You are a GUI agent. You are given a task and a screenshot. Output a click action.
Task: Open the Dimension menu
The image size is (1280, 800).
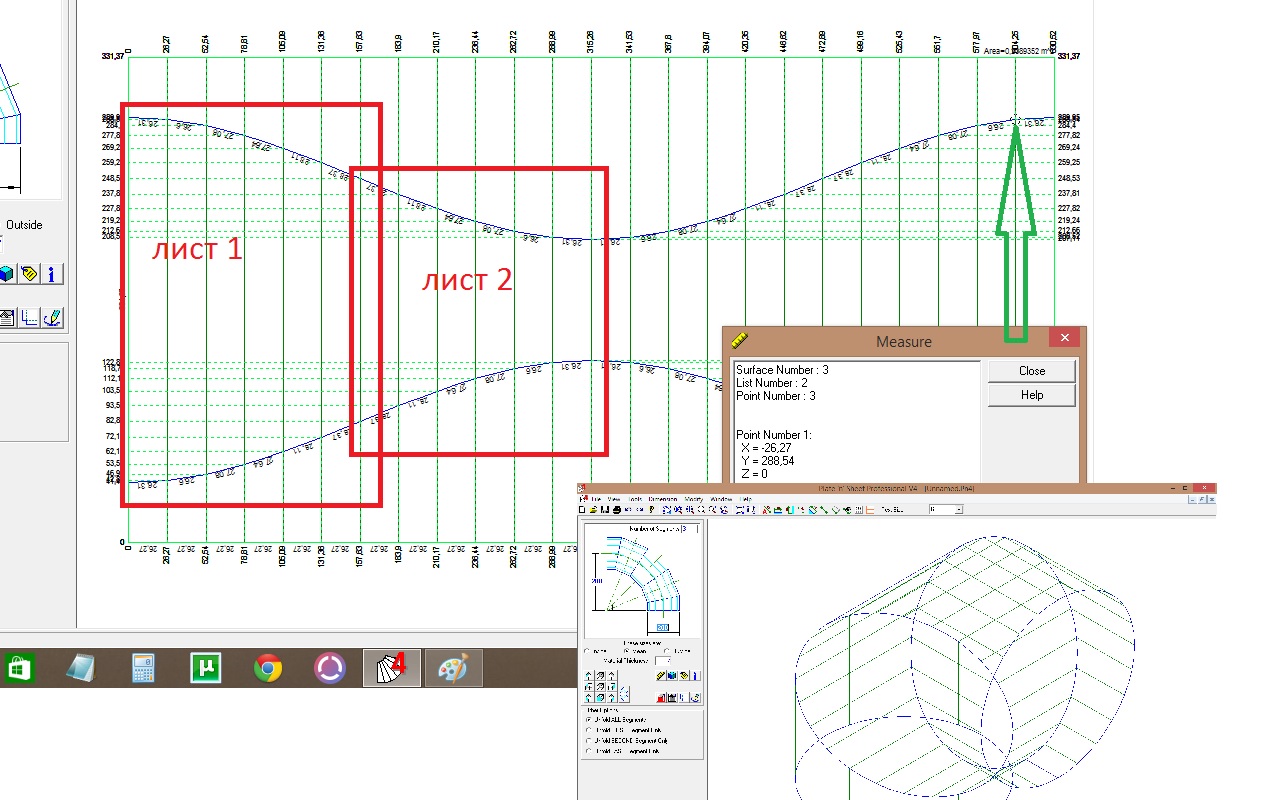tap(663, 499)
